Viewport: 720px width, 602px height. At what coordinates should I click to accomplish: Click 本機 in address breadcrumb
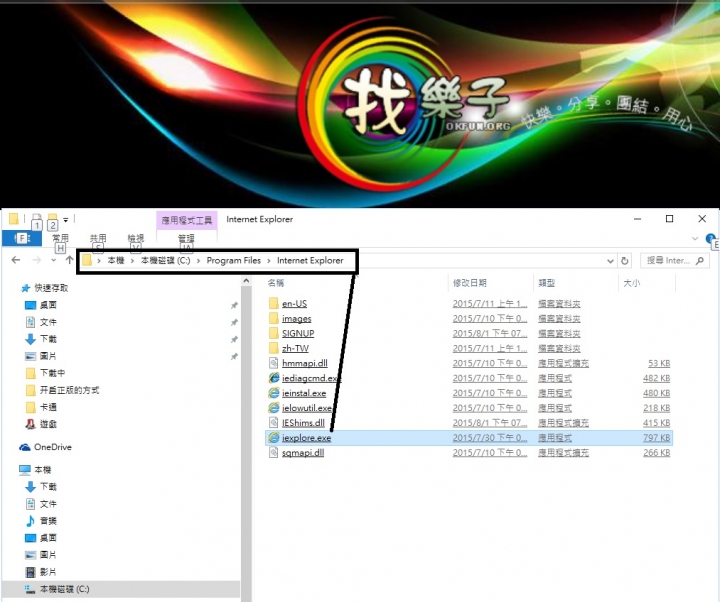pyautogui.click(x=116, y=260)
